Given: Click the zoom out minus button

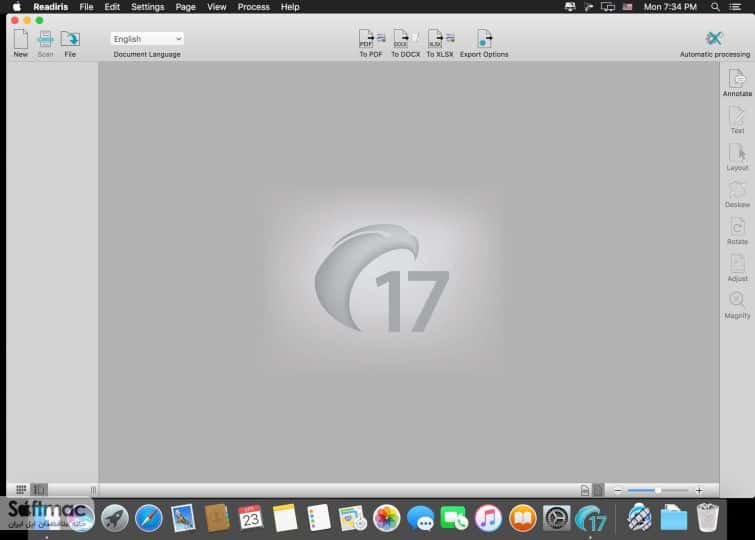Looking at the screenshot, I should coord(618,490).
